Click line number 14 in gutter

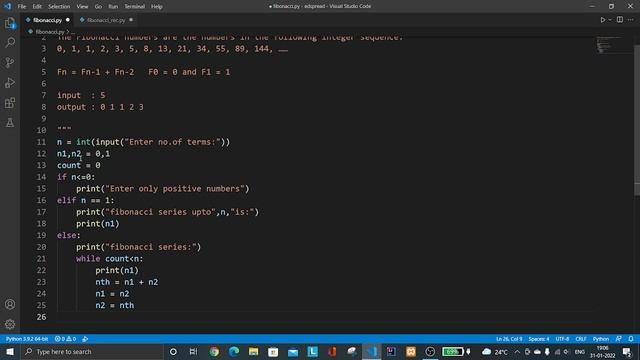coord(41,177)
